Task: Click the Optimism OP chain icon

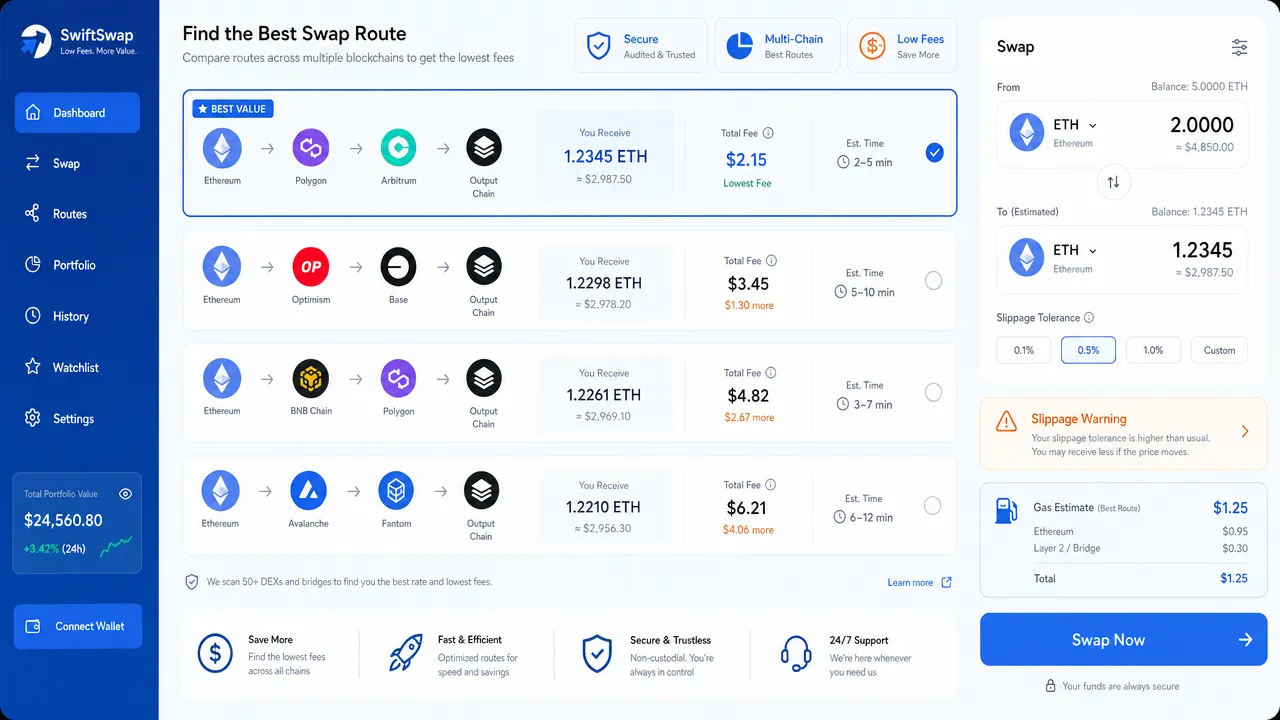Action: coord(310,267)
